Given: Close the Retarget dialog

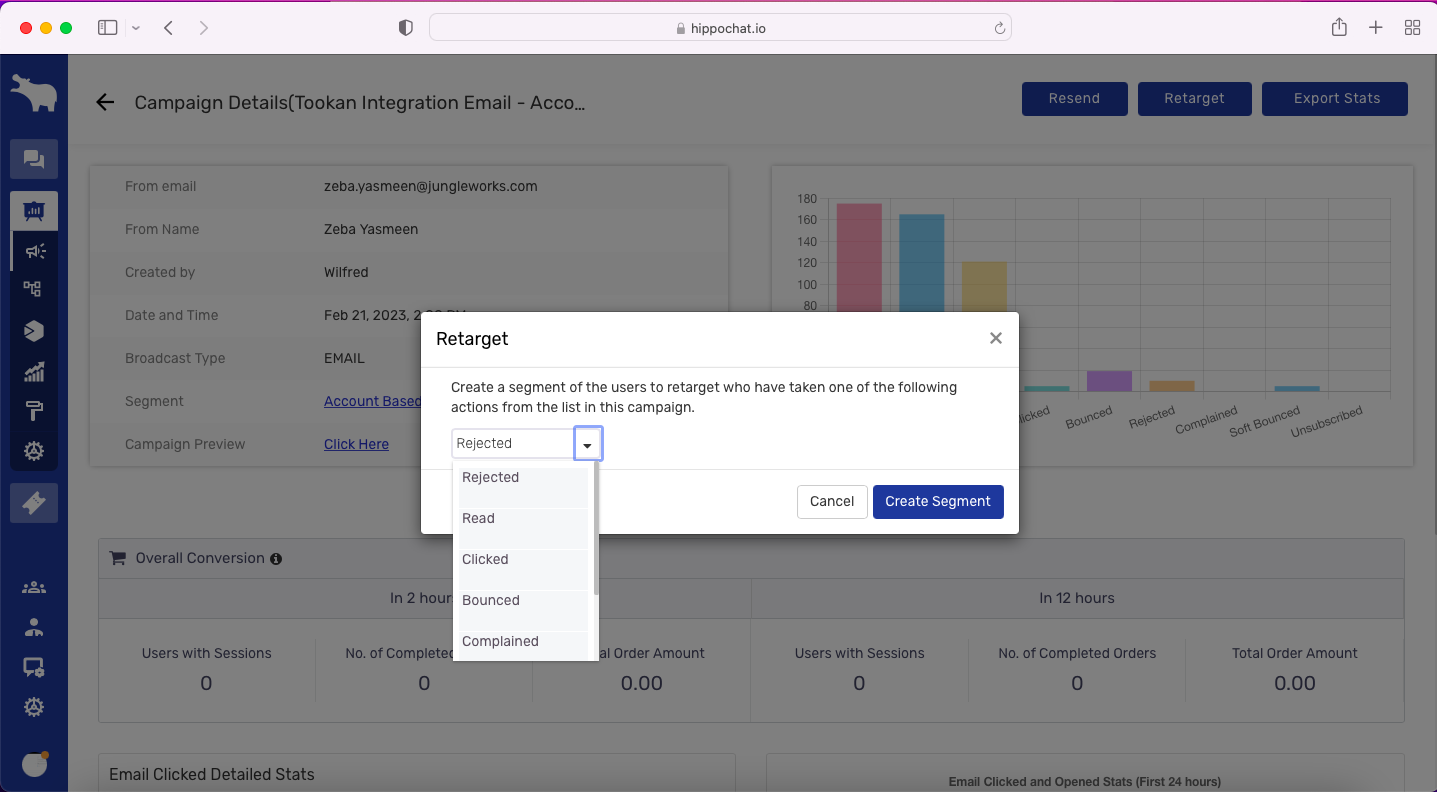Looking at the screenshot, I should 995,339.
